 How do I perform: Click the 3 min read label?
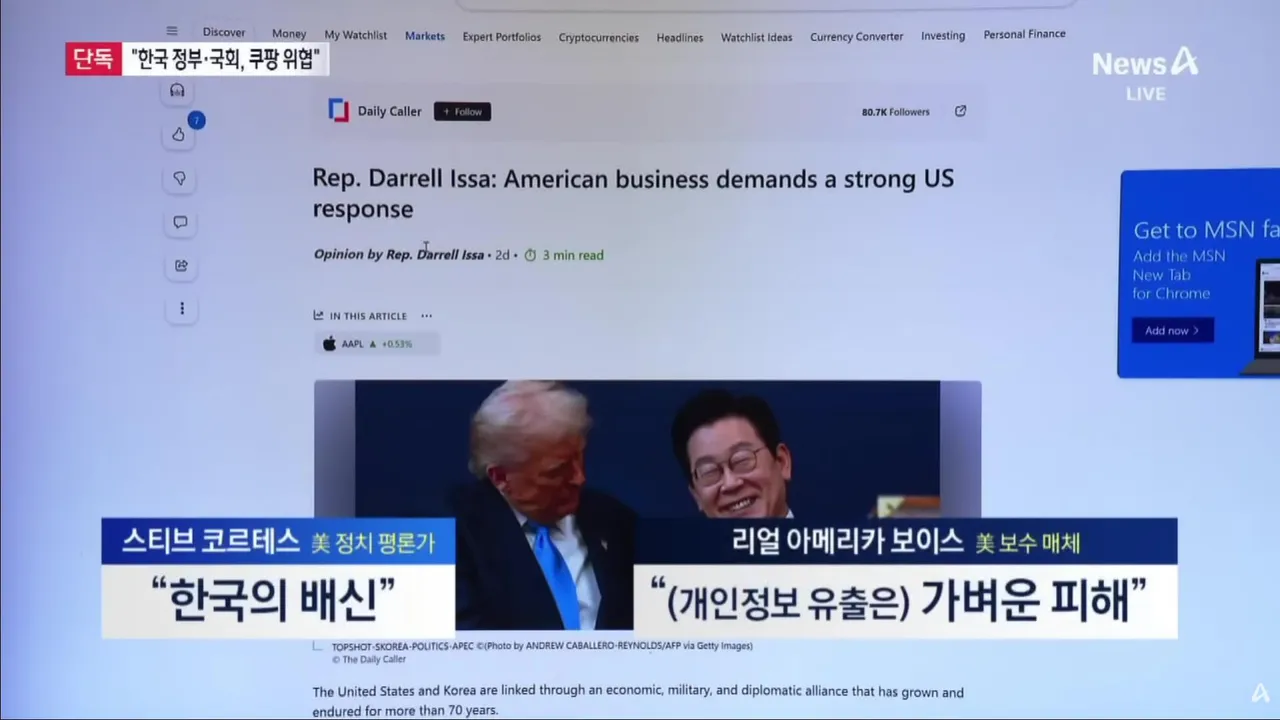[573, 255]
